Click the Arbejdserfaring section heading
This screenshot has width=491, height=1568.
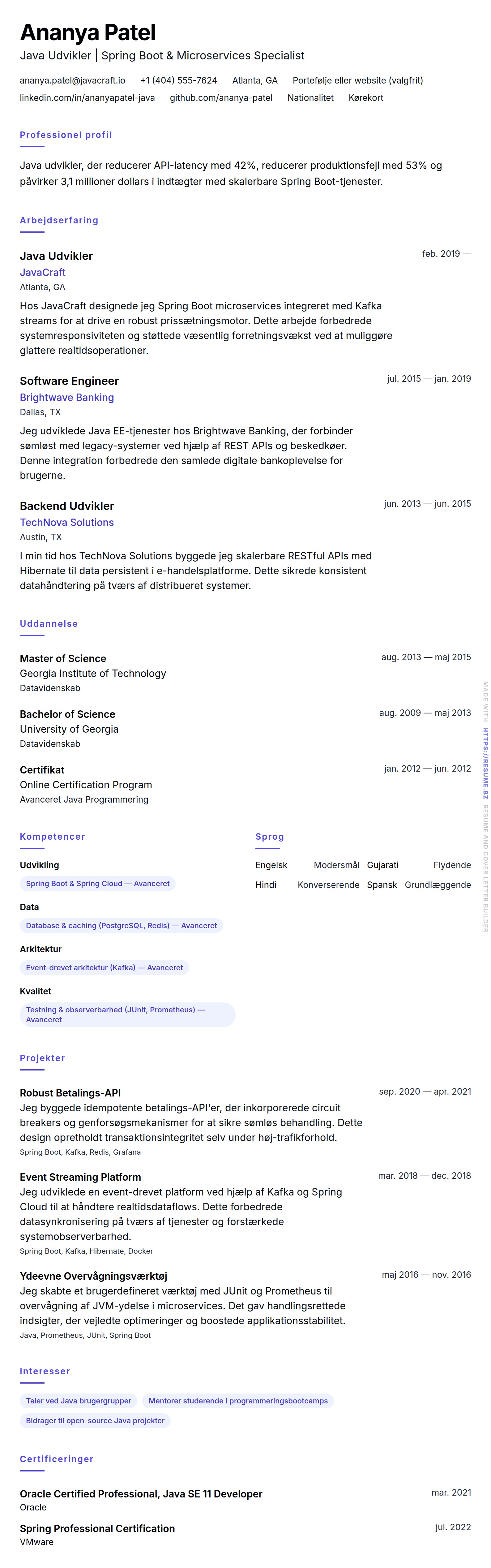click(59, 220)
